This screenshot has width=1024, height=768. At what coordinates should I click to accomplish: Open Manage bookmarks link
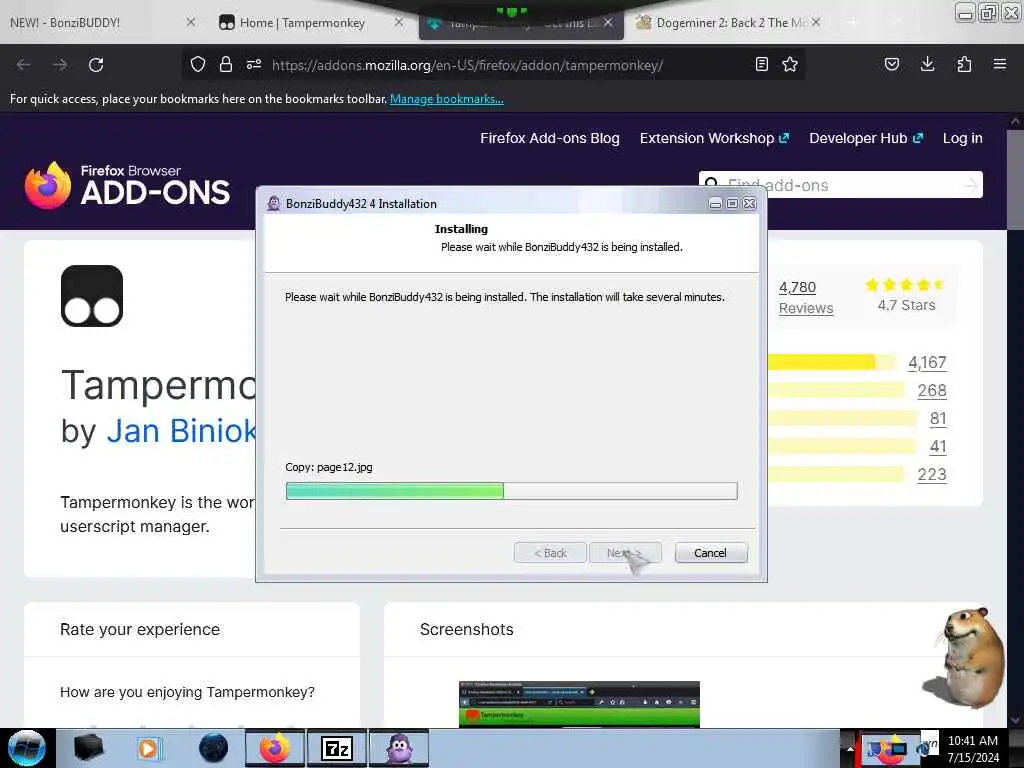(x=447, y=99)
